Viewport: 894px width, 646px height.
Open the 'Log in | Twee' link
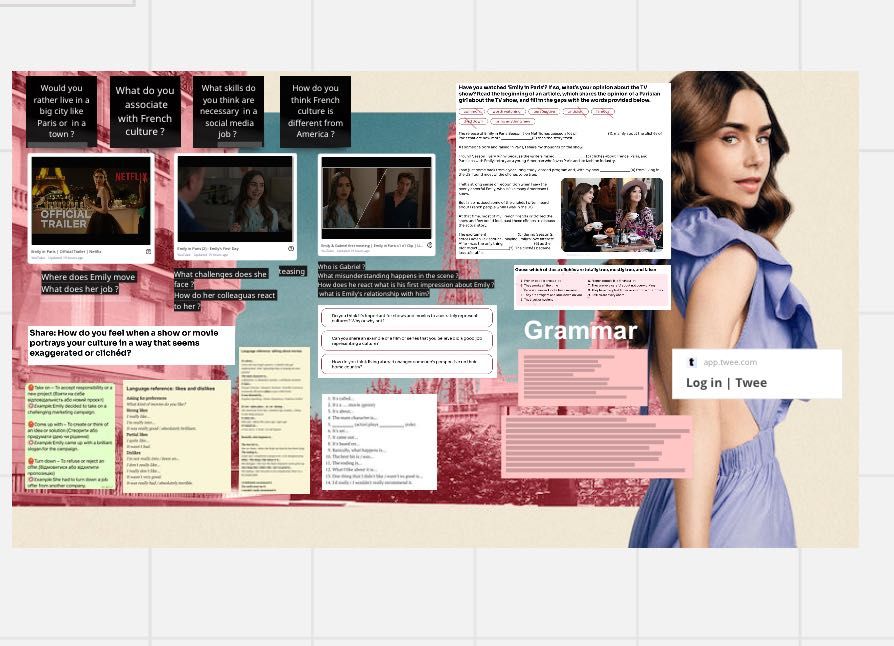(726, 383)
